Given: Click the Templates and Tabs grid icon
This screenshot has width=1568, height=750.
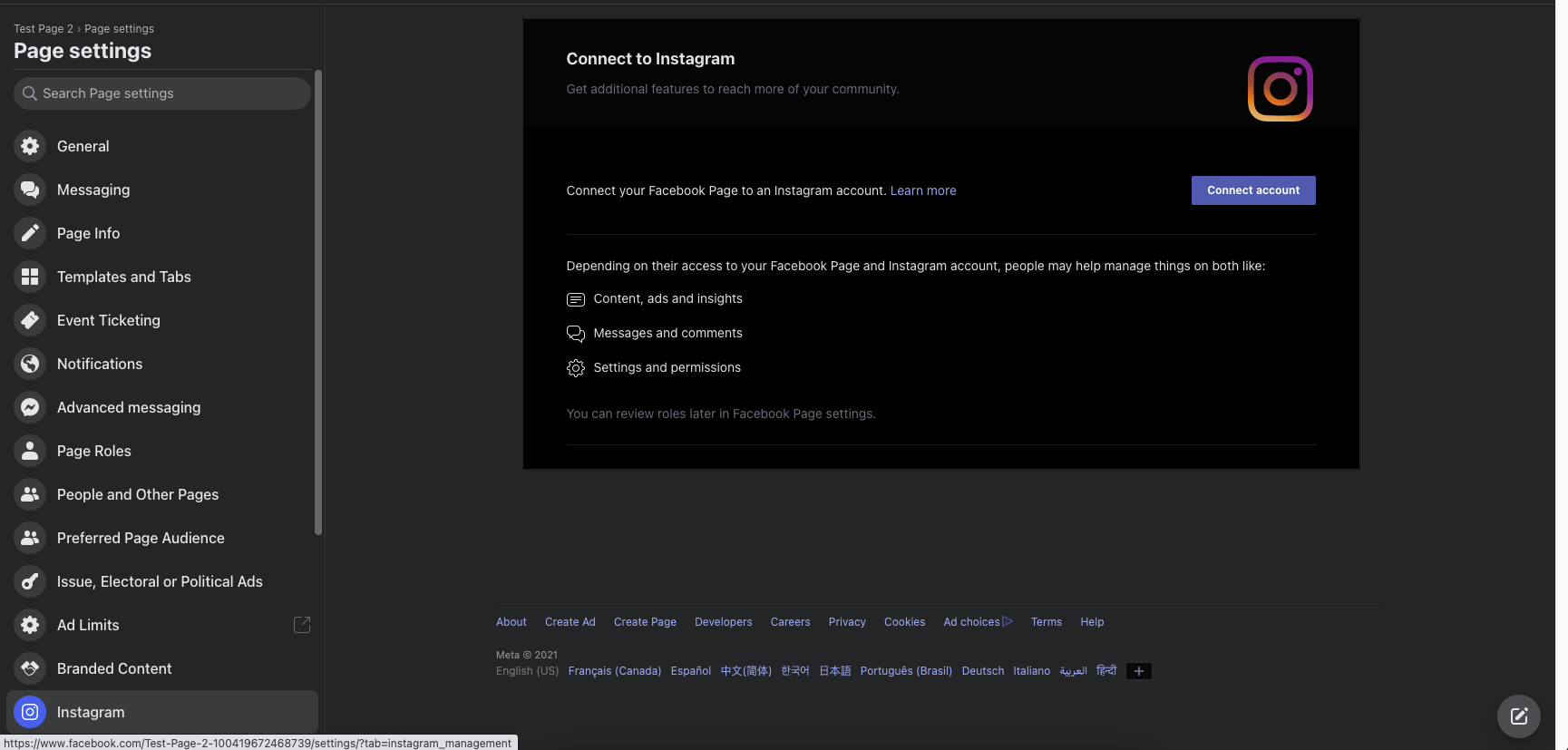Looking at the screenshot, I should click(30, 277).
